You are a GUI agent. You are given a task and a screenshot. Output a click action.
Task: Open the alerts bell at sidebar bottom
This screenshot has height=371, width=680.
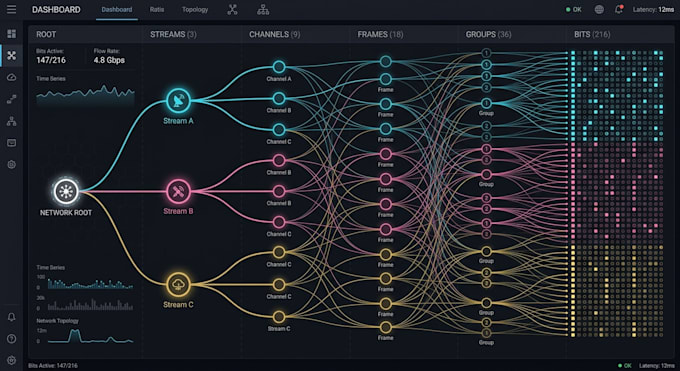pos(12,317)
